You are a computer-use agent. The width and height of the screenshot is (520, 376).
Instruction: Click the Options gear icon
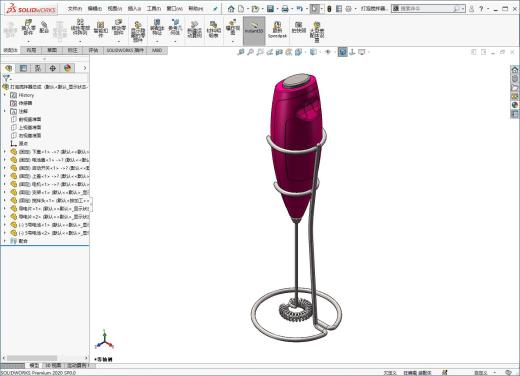pyautogui.click(x=348, y=9)
